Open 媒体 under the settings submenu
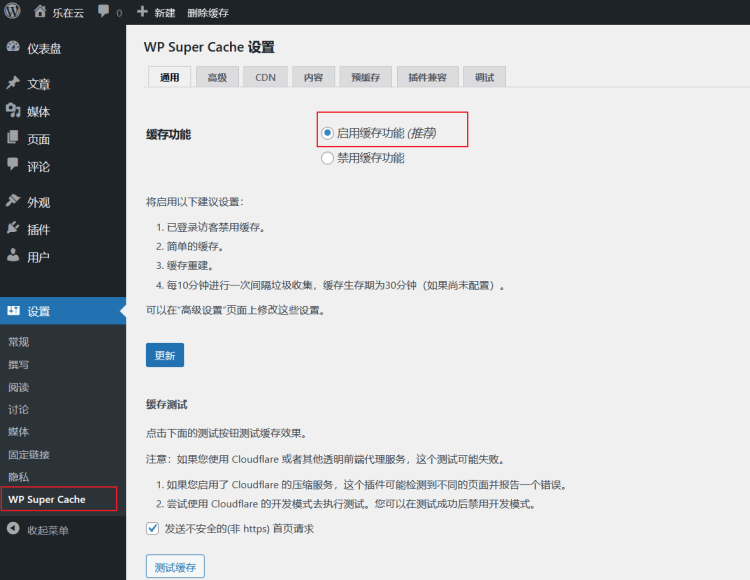 pyautogui.click(x=18, y=431)
